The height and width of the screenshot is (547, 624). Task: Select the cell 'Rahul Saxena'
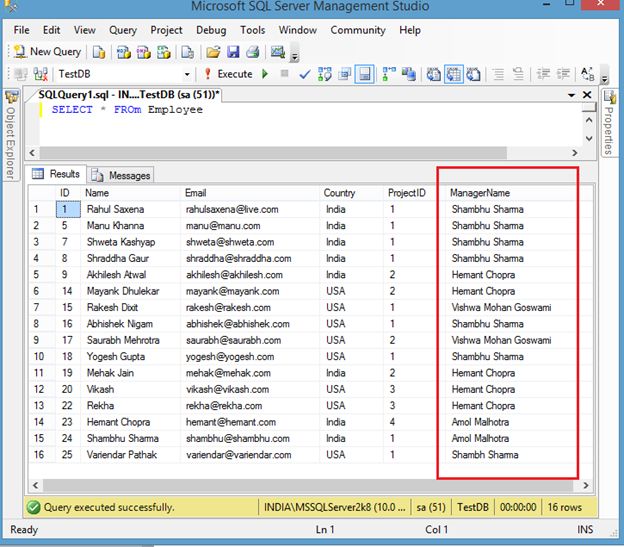click(x=130, y=210)
